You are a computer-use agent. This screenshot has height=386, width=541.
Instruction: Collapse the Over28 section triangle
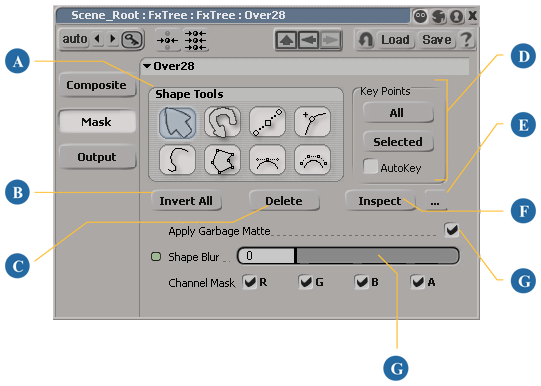[x=147, y=66]
